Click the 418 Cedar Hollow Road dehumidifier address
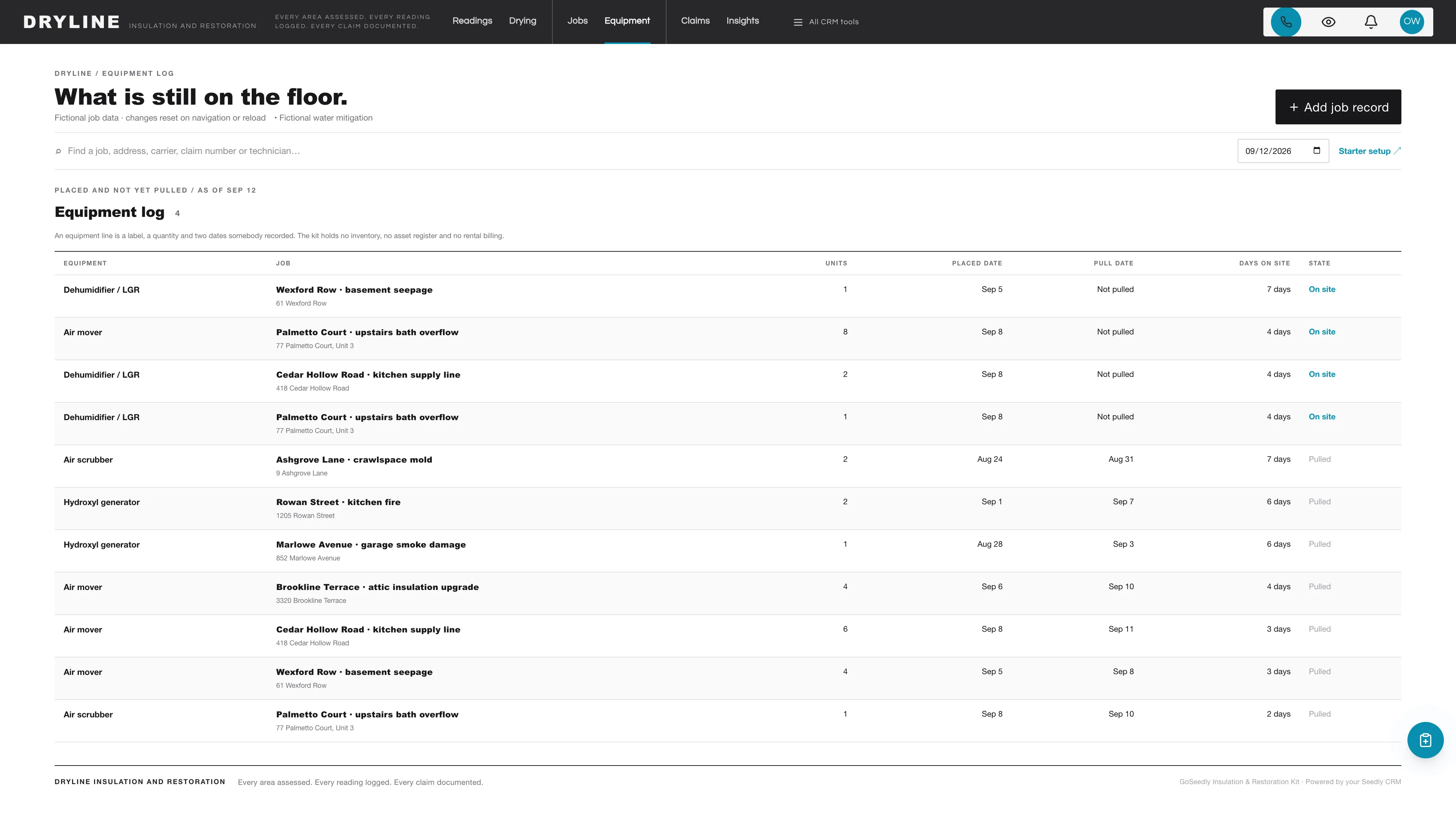This screenshot has height=819, width=1456. coord(312,388)
